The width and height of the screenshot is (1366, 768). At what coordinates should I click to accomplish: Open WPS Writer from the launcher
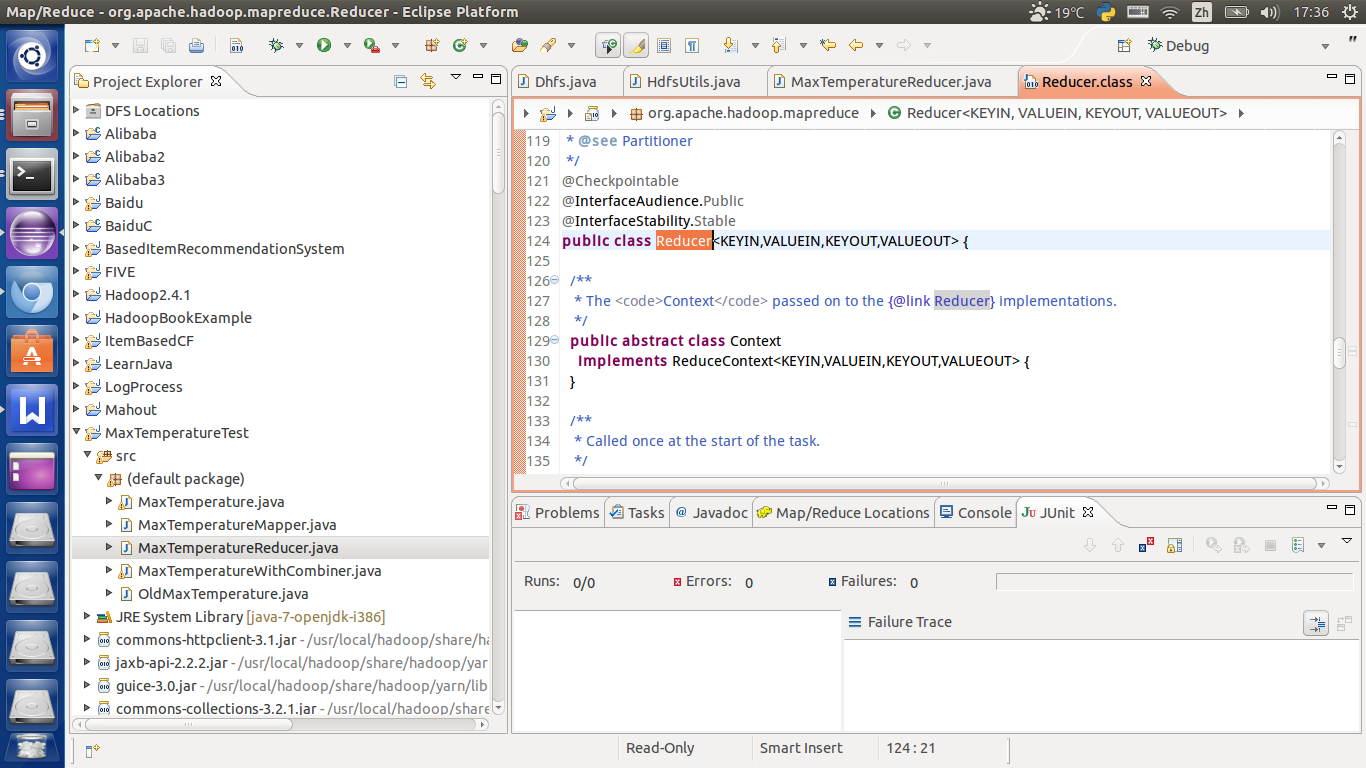32,411
